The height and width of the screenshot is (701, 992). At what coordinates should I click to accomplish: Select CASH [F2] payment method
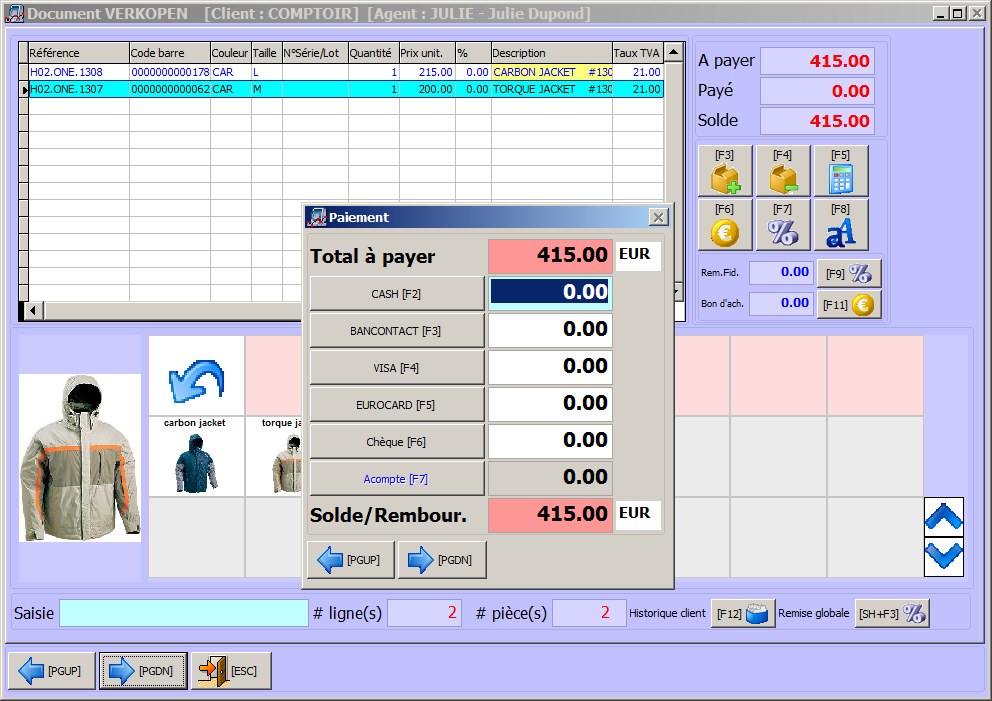[397, 294]
